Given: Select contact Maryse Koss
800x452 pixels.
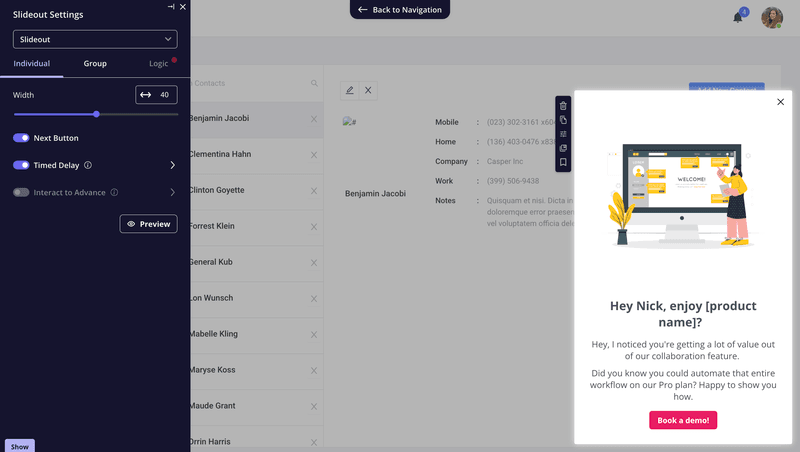Looking at the screenshot, I should 257,370.
